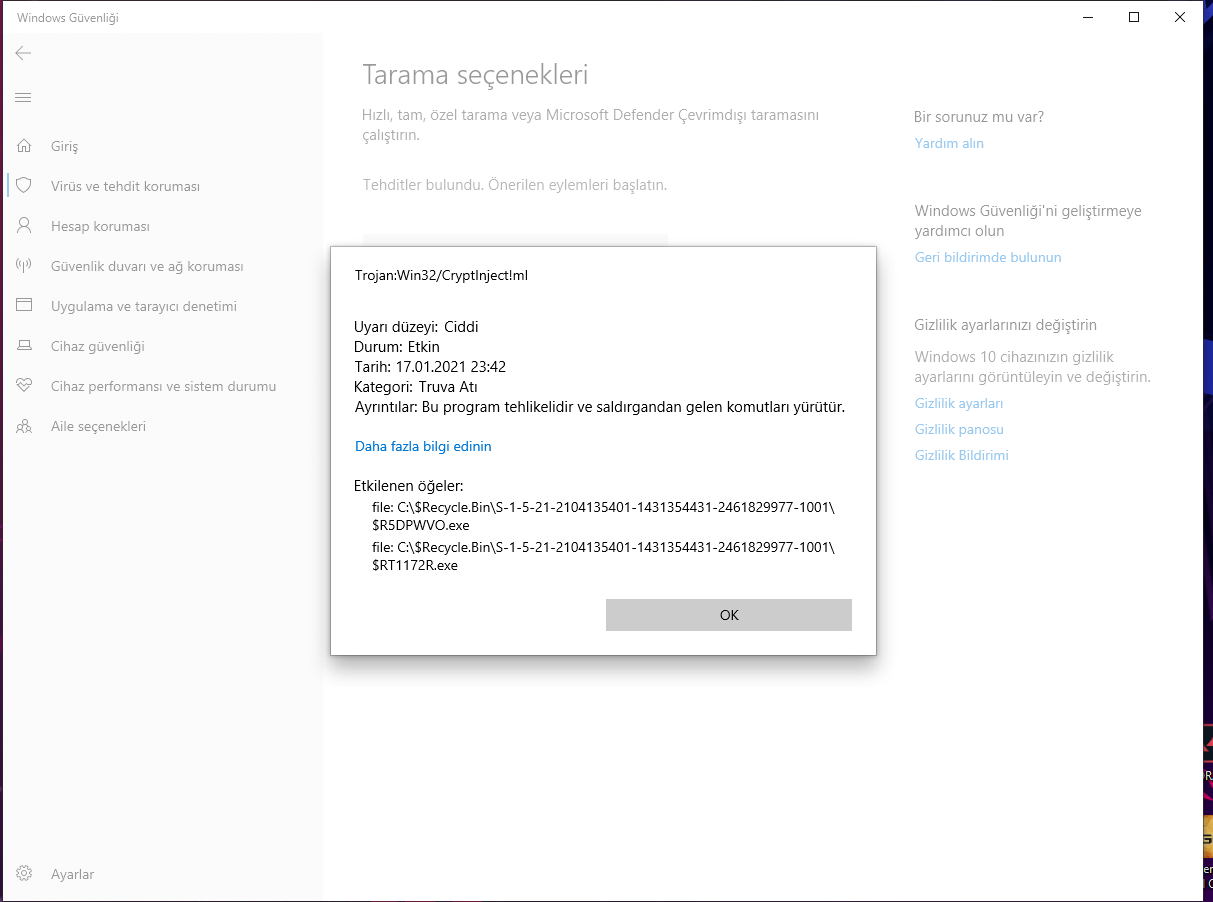1213x902 pixels.
Task: Open the Gizlilik ayarları link
Action: click(959, 403)
